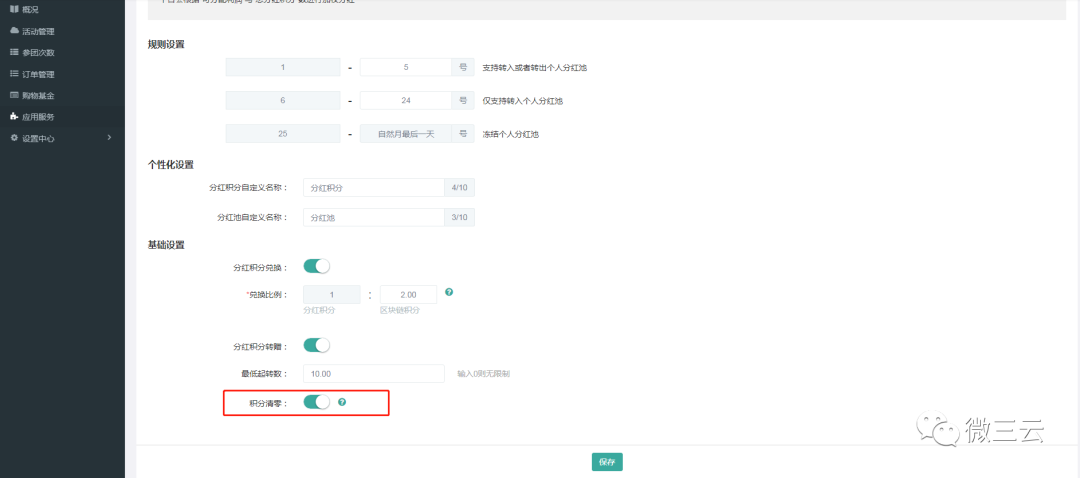The height and width of the screenshot is (478, 1080).
Task: Click the 订单管理 list icon
Action: 14,74
